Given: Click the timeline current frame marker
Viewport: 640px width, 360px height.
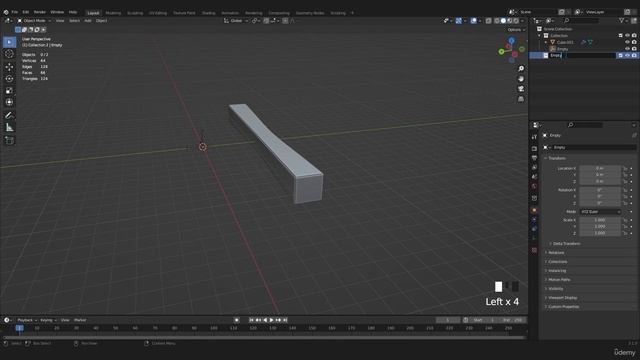Looking at the screenshot, I should (19, 328).
